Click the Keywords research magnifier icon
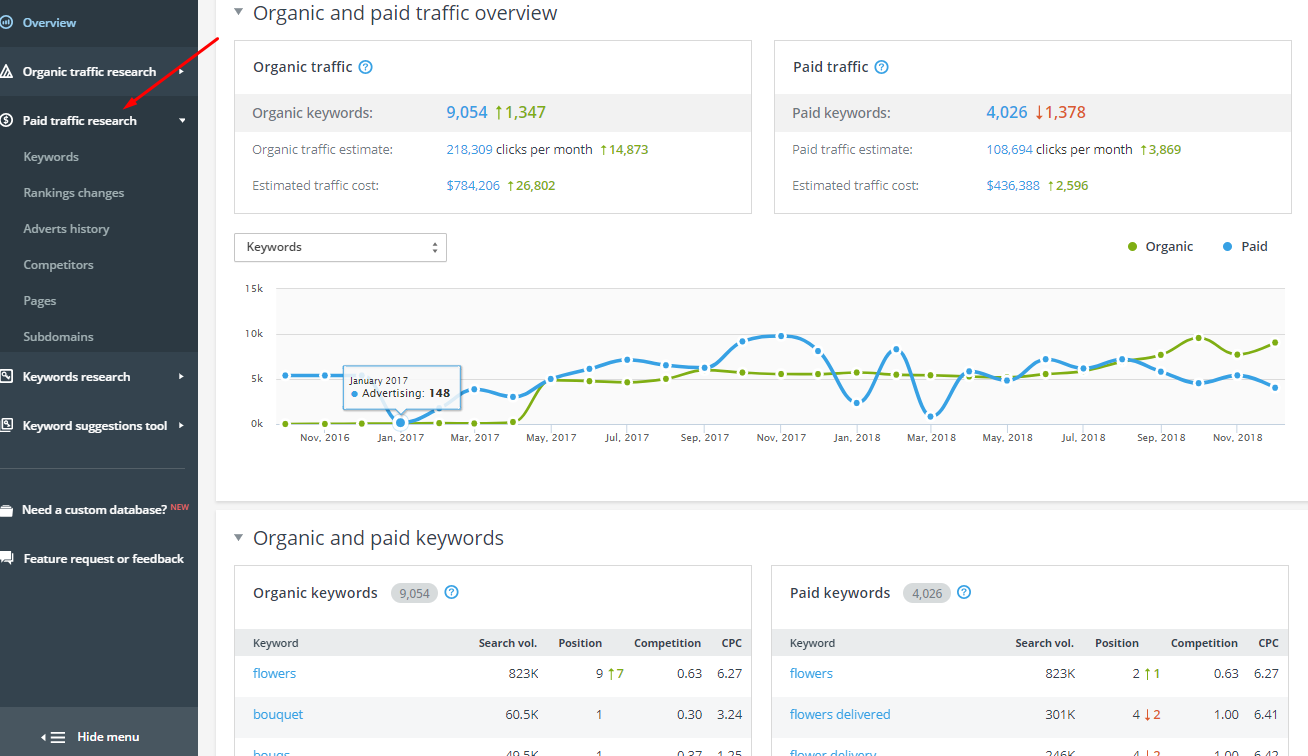 [6, 376]
